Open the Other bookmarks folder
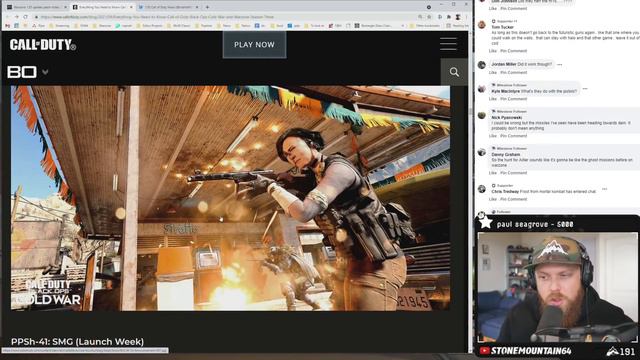The height and width of the screenshot is (360, 640). click(425, 25)
